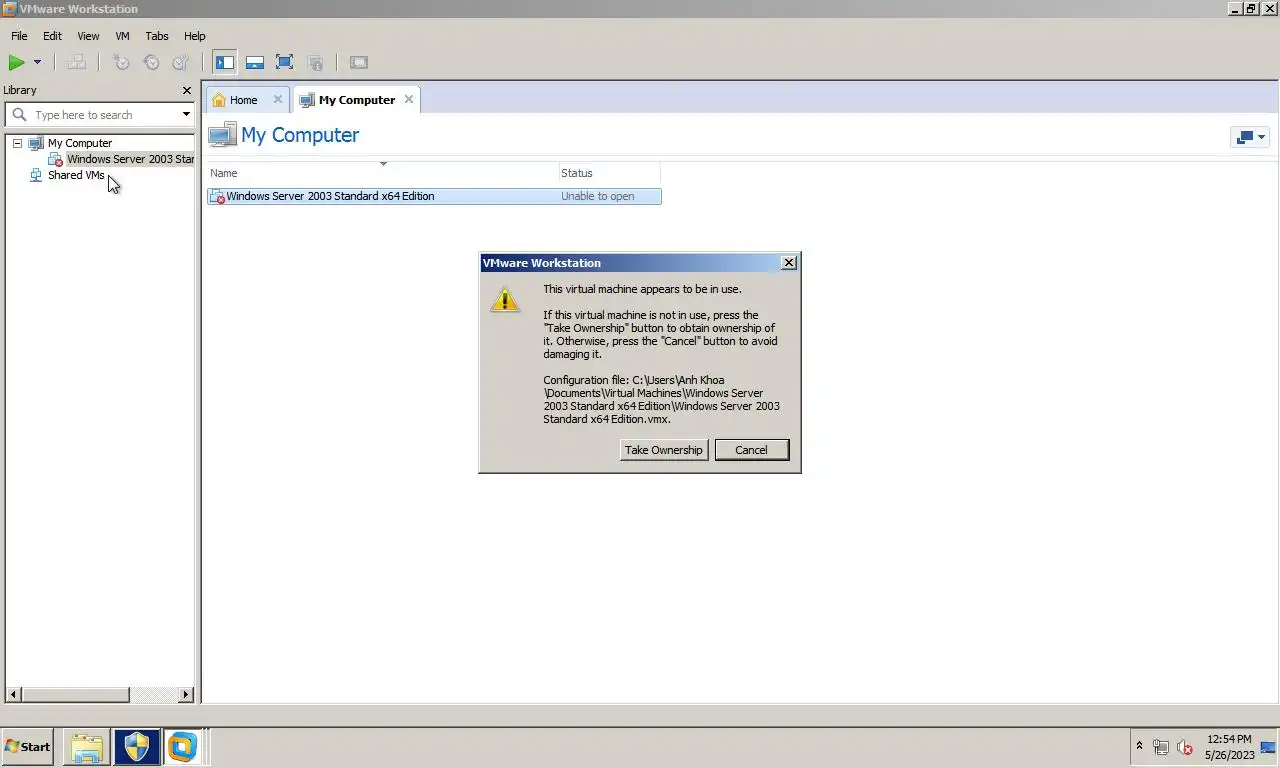
Task: Click the Full Screen mode icon
Action: pyautogui.click(x=285, y=62)
